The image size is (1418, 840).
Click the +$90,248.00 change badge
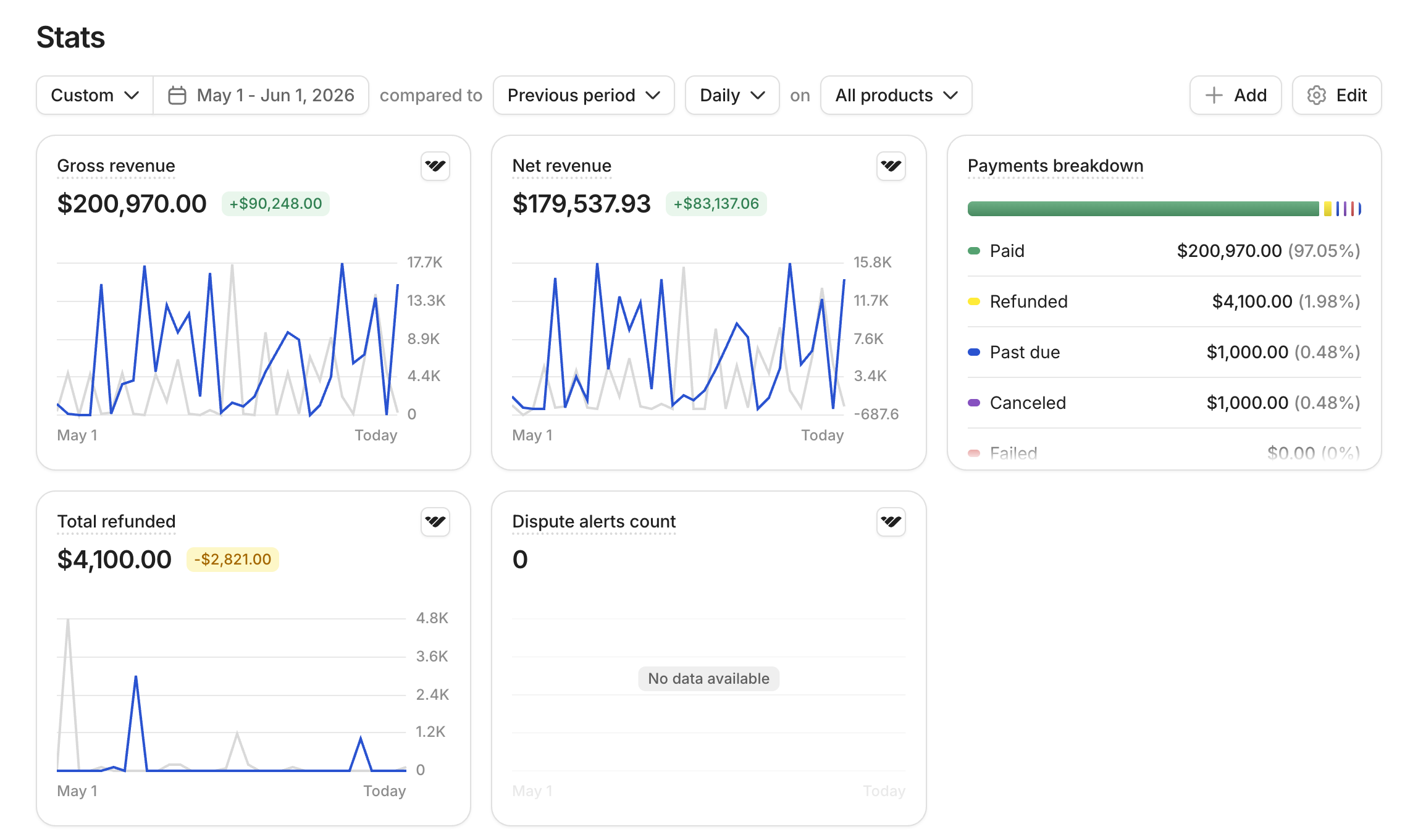tap(275, 204)
